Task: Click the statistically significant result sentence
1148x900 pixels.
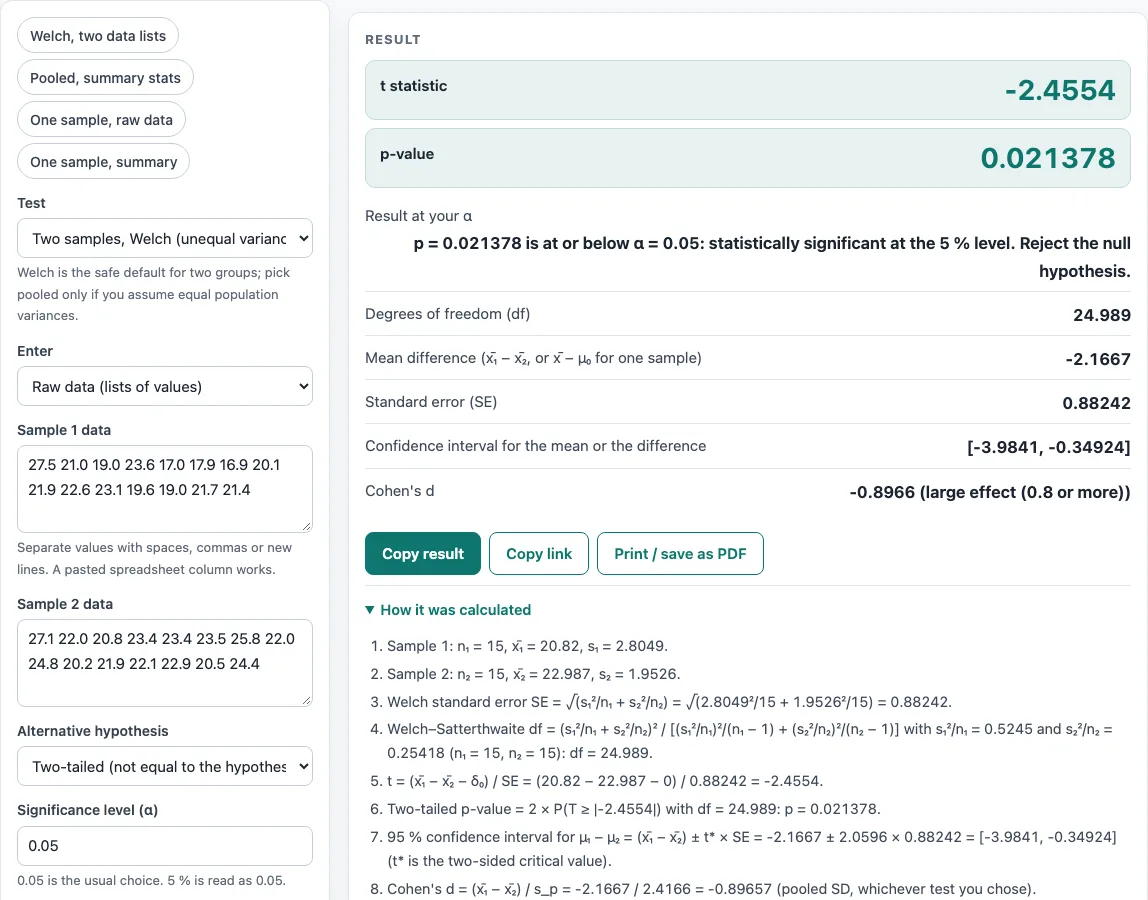Action: 772,257
